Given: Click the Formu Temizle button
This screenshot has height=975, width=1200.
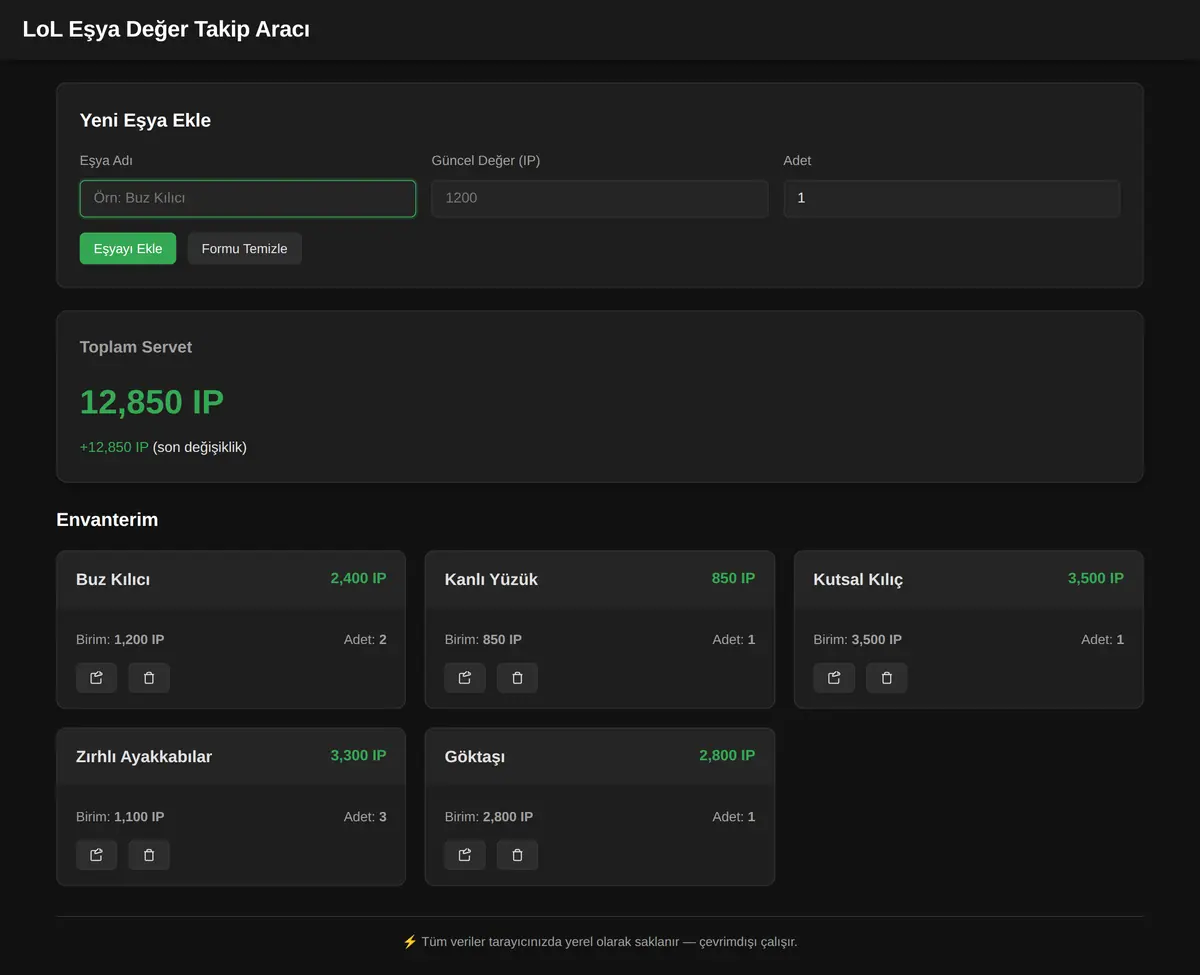Looking at the screenshot, I should click(x=245, y=249).
